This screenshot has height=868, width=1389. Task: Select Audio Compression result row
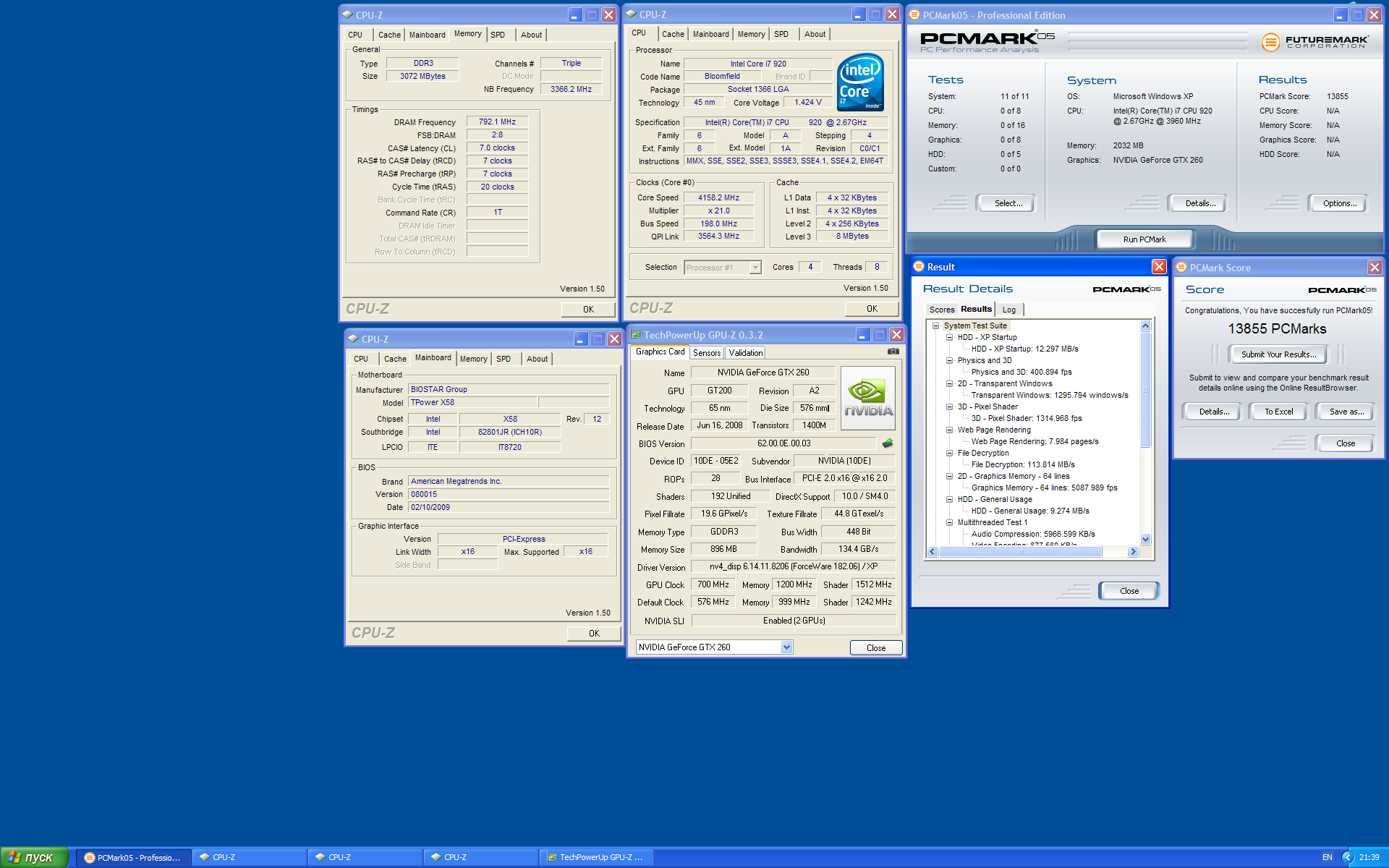(x=1033, y=534)
